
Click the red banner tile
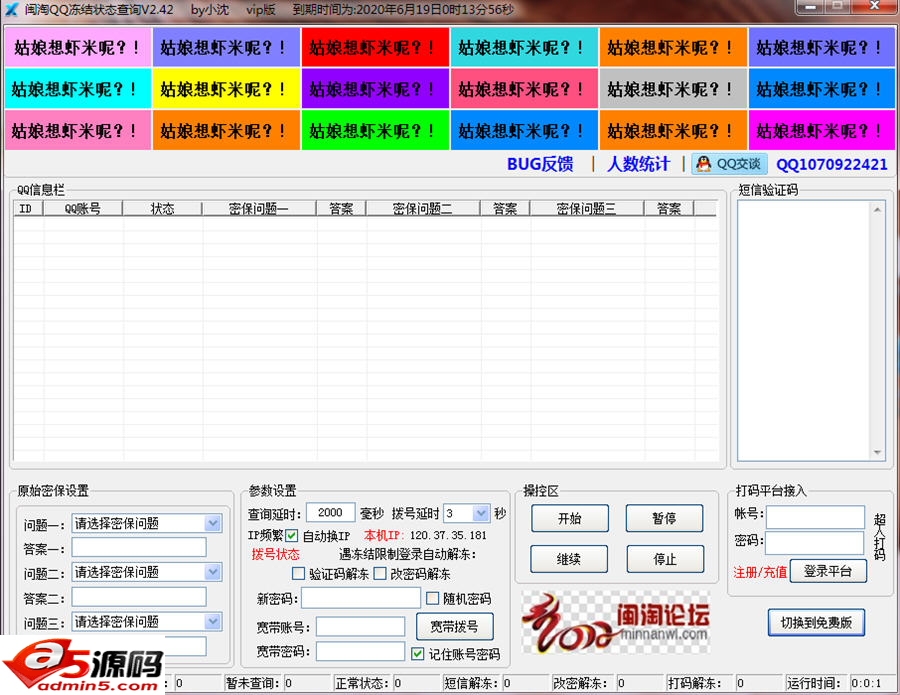pos(374,47)
